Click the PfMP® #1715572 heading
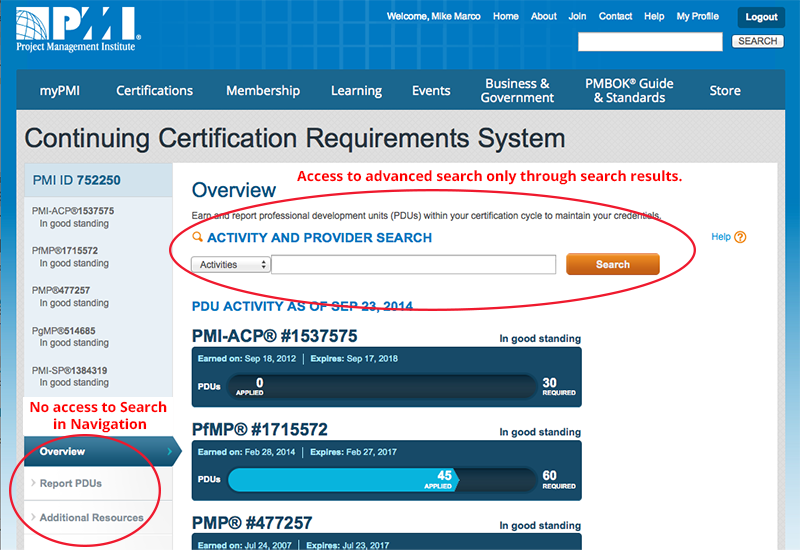 pyautogui.click(x=260, y=430)
